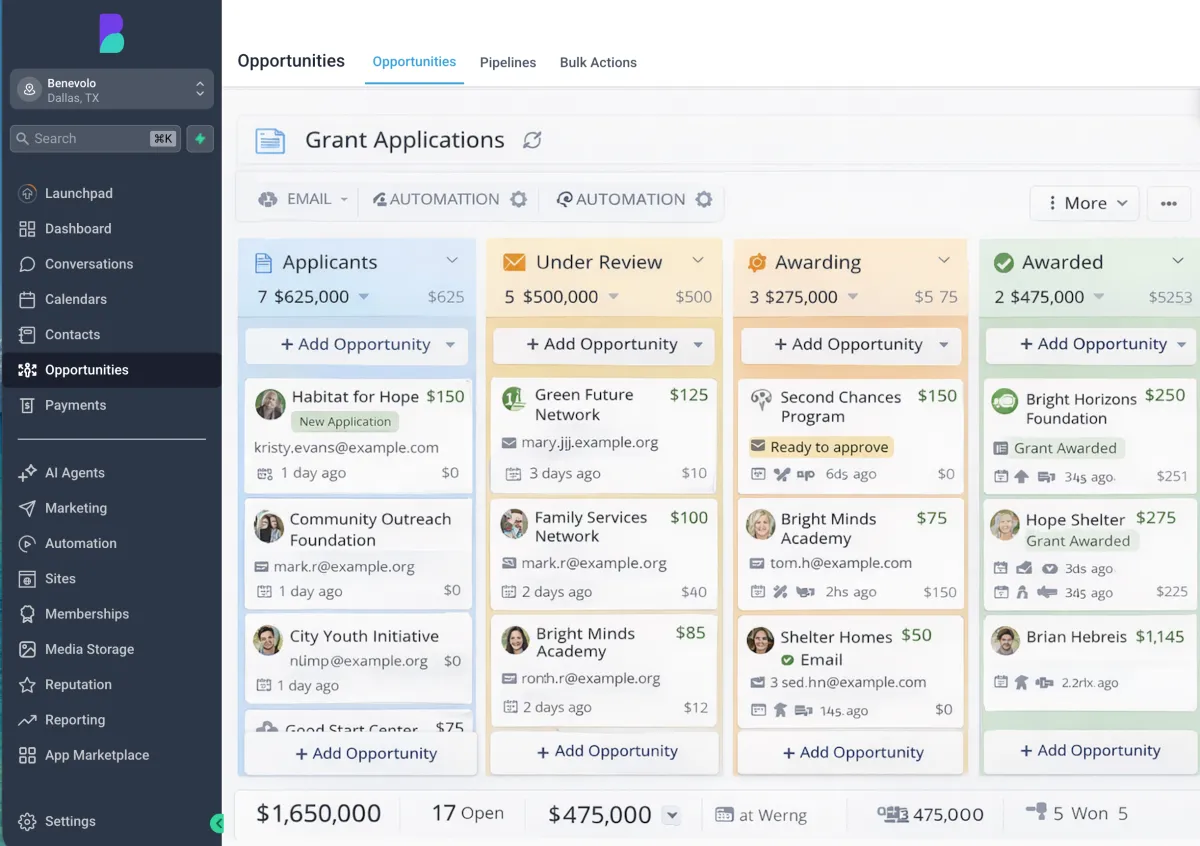Open the Marketing paper-plane icon

pyautogui.click(x=28, y=508)
